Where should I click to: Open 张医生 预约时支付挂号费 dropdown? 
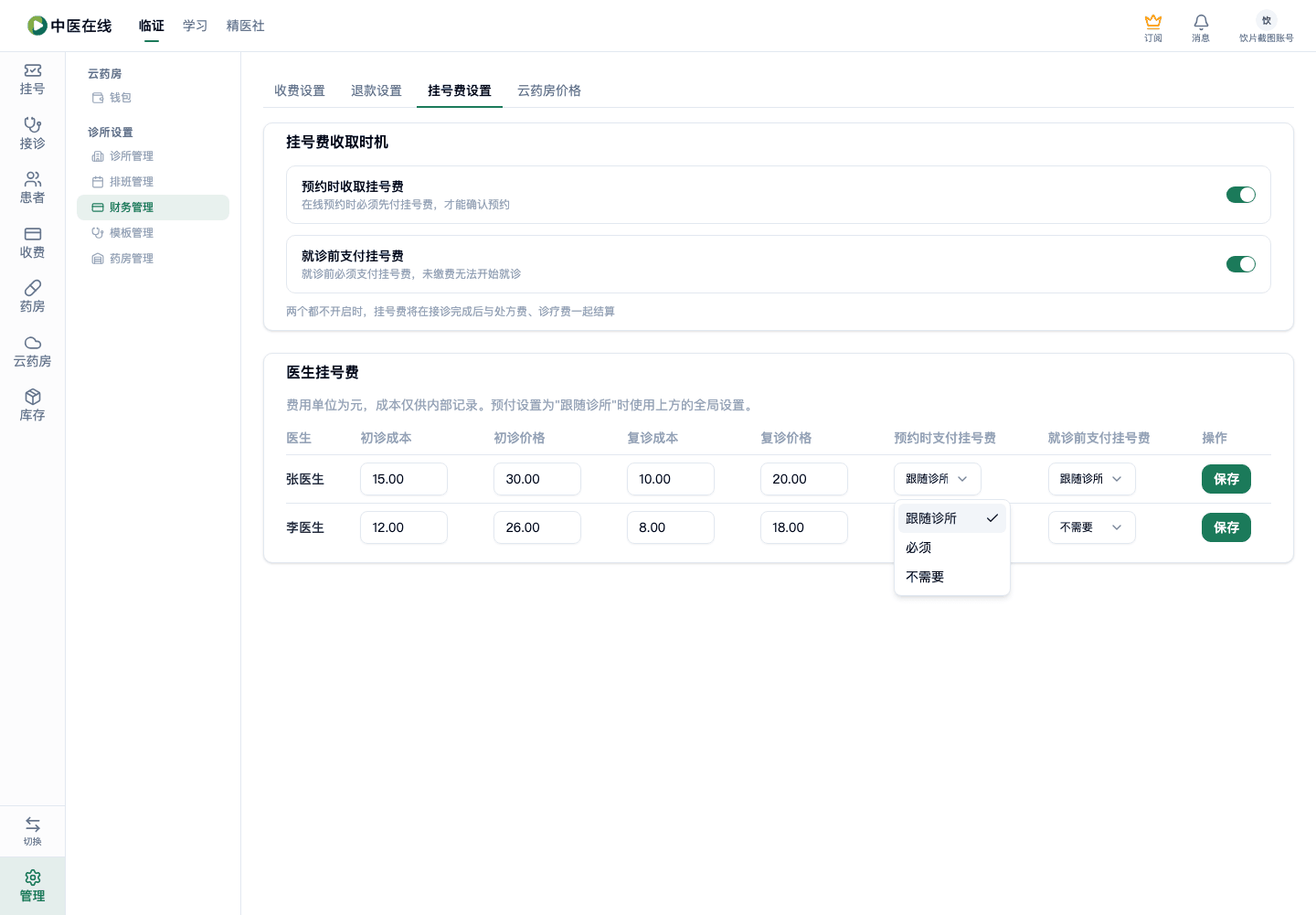(938, 479)
